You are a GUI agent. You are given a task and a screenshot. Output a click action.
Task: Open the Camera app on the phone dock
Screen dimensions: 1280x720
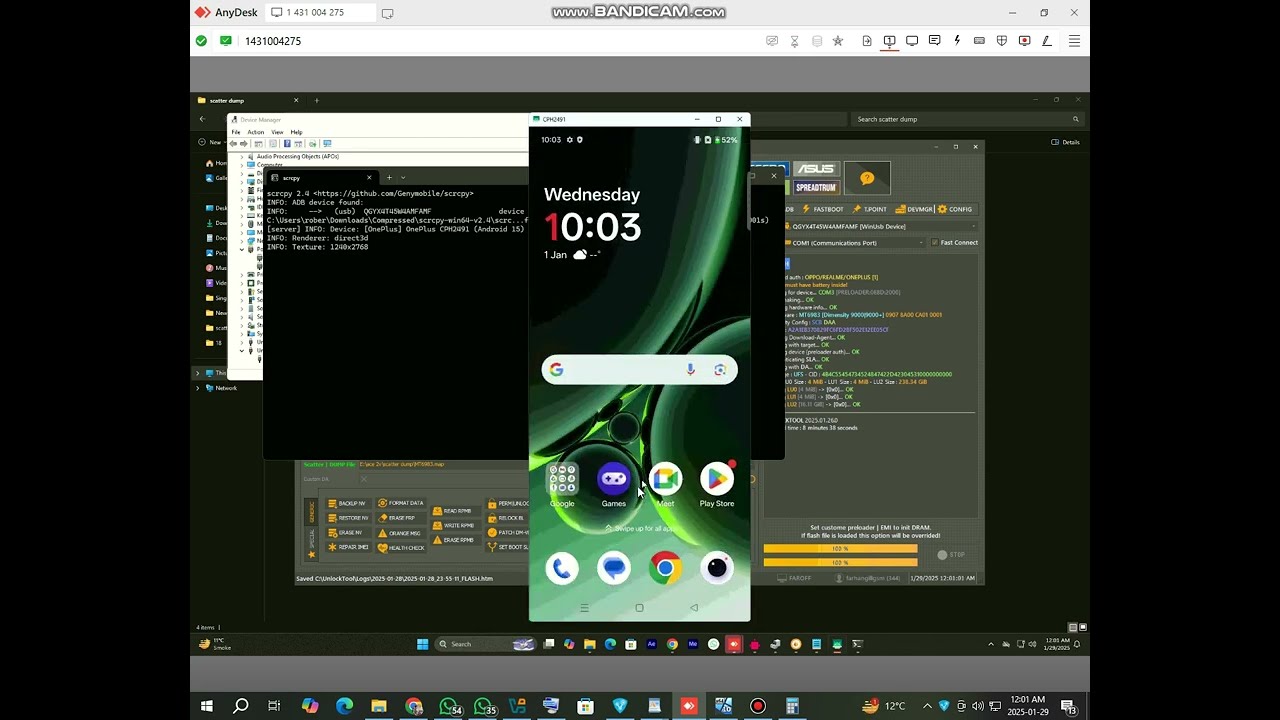[717, 568]
